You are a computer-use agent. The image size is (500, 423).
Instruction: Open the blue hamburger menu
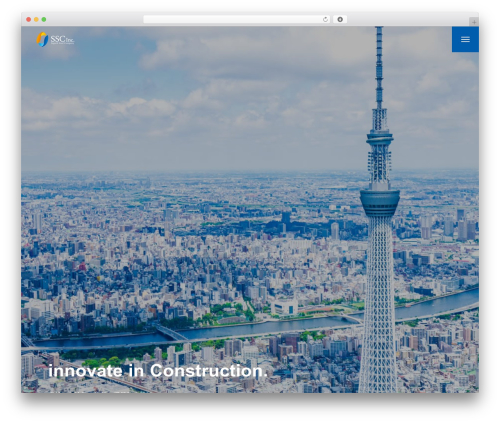(465, 39)
